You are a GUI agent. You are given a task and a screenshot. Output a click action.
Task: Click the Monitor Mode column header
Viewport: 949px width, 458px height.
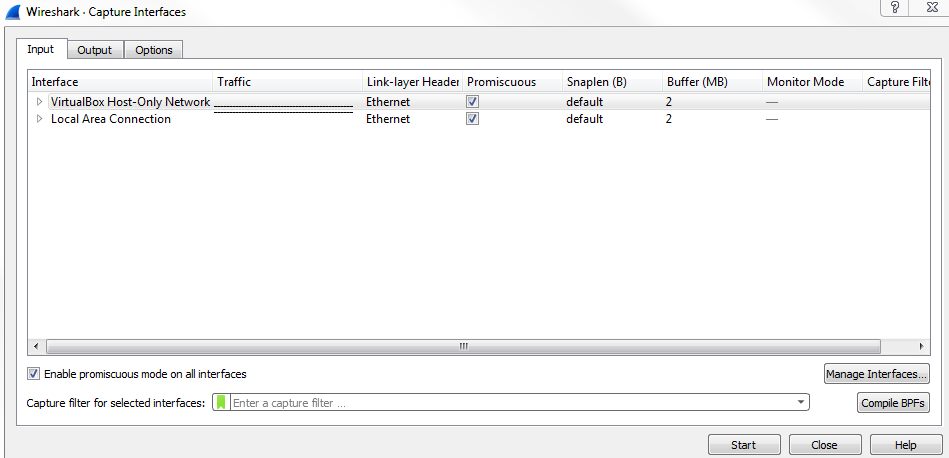[812, 82]
